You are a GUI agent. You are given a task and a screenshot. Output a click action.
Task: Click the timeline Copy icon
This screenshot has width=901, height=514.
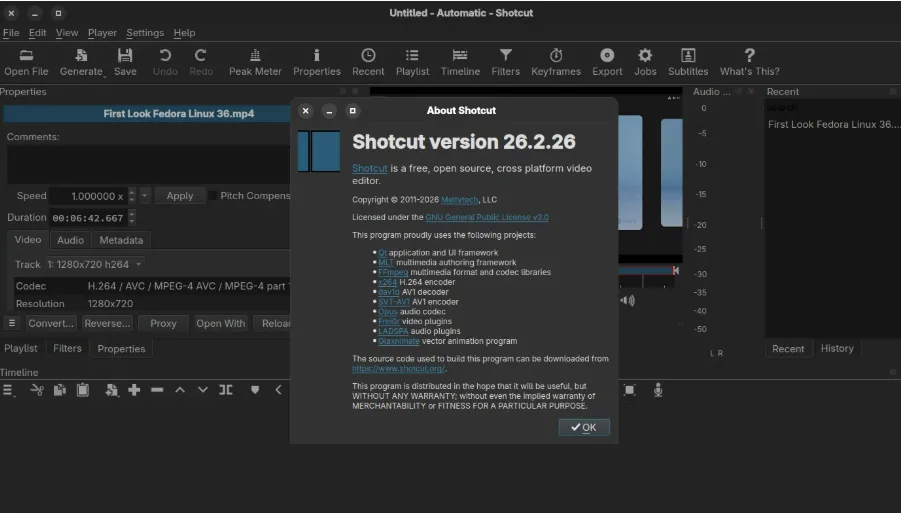pyautogui.click(x=60, y=391)
